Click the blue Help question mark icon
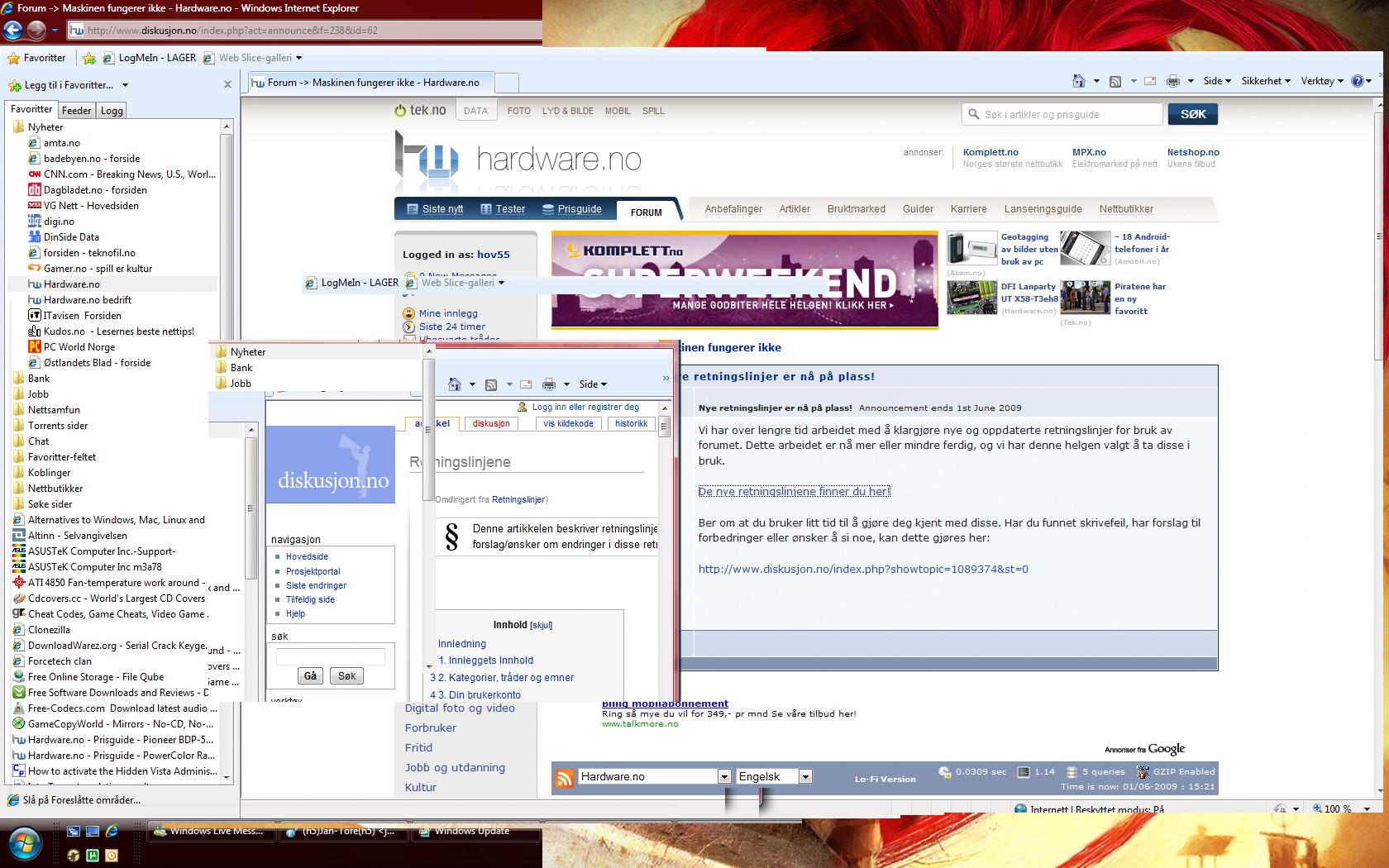 (x=1357, y=81)
